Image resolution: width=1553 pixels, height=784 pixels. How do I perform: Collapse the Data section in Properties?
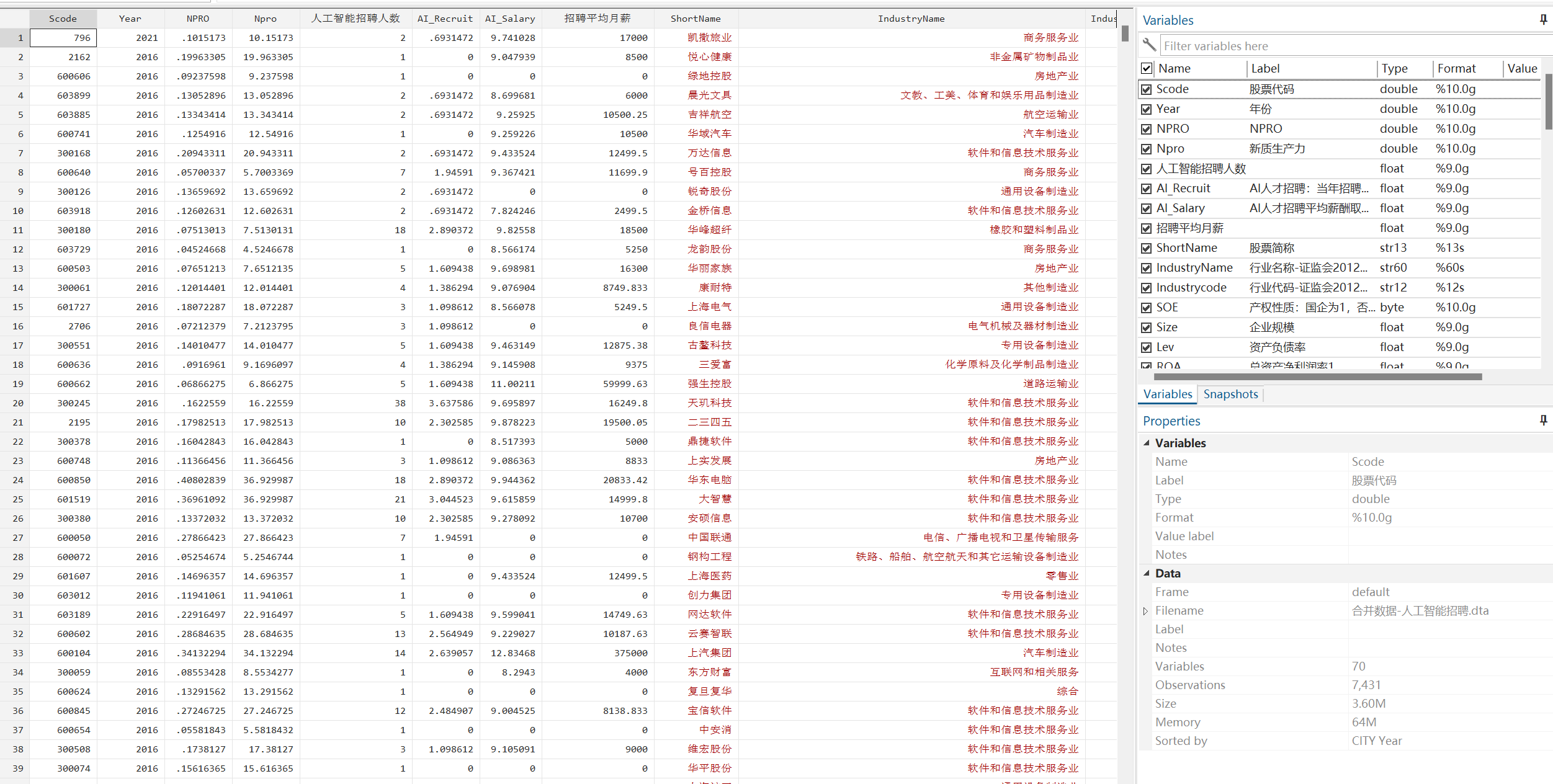1147,573
